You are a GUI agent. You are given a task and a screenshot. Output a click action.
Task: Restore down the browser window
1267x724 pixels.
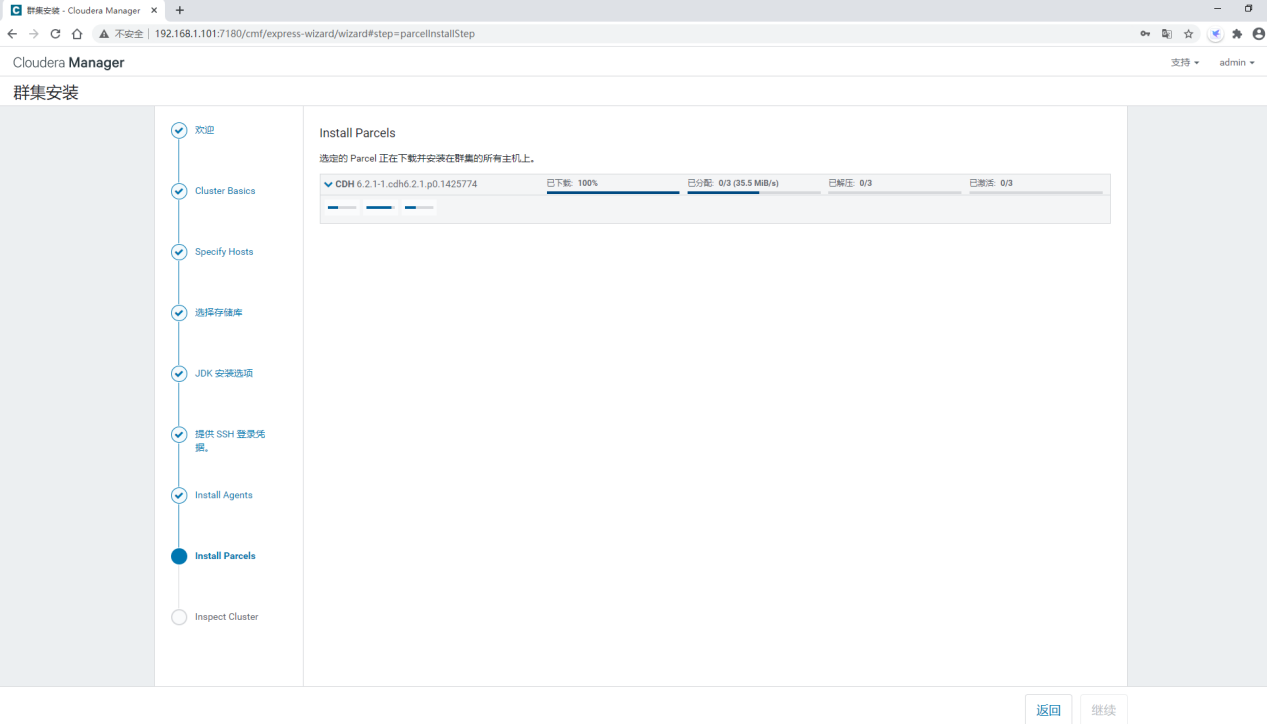pyautogui.click(x=1249, y=8)
